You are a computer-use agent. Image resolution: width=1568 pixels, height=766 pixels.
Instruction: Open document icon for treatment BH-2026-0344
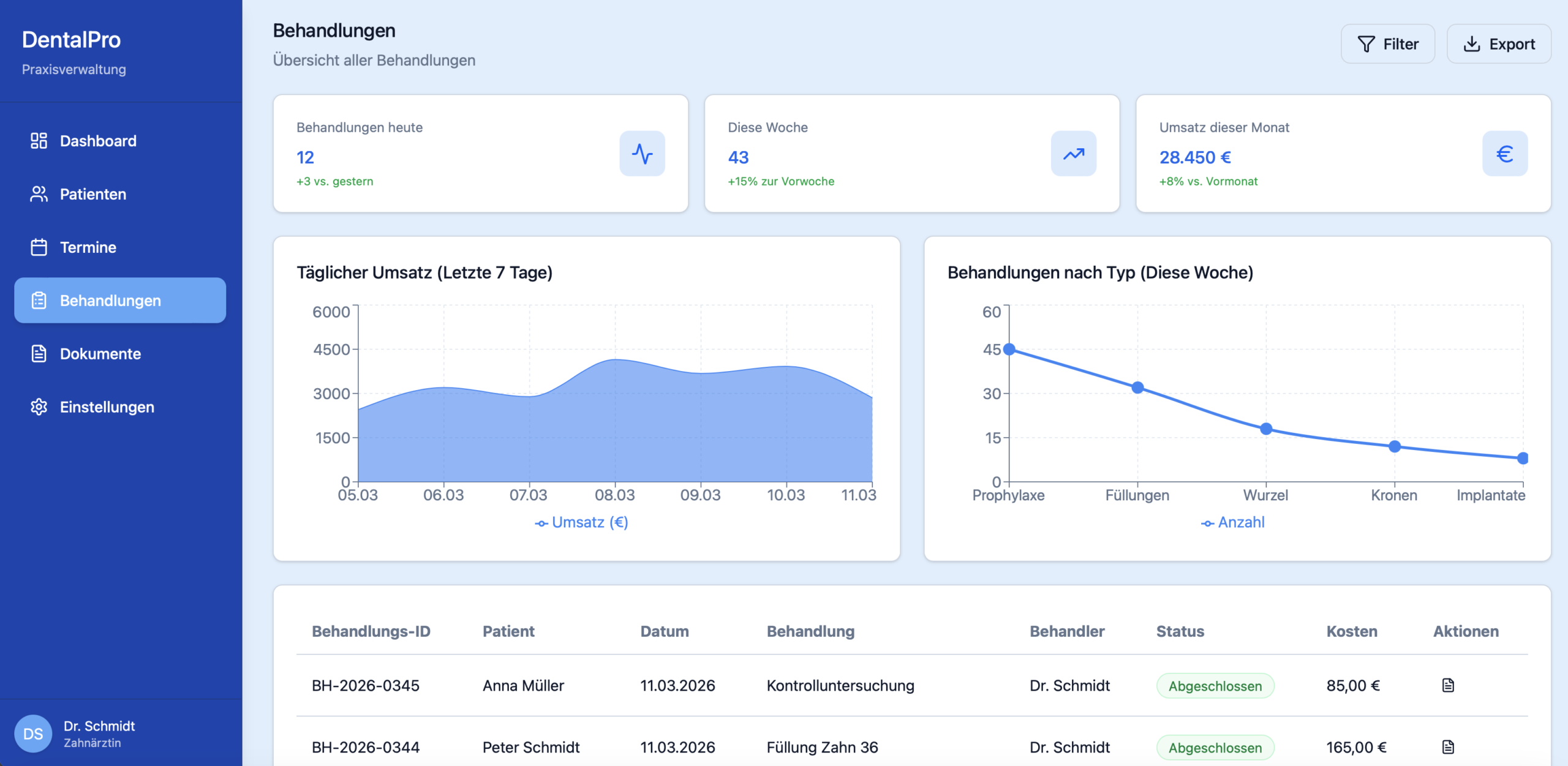click(1448, 747)
